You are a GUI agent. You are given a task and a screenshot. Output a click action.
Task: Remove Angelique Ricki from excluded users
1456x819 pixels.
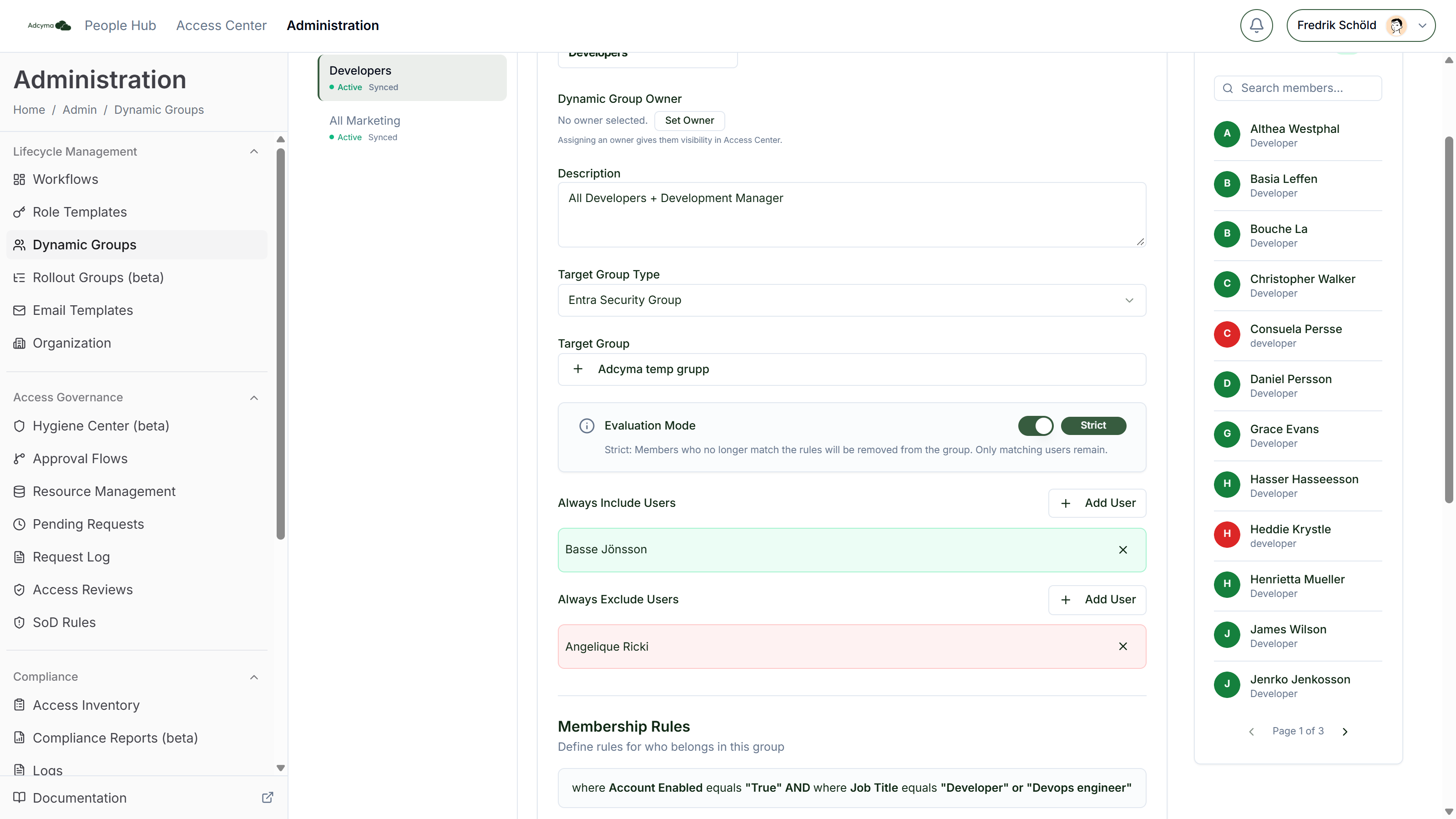point(1122,646)
